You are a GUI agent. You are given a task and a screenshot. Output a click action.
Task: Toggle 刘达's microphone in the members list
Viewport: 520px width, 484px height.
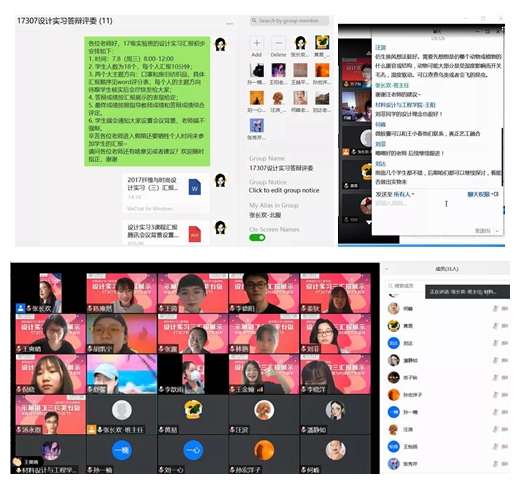point(495,343)
